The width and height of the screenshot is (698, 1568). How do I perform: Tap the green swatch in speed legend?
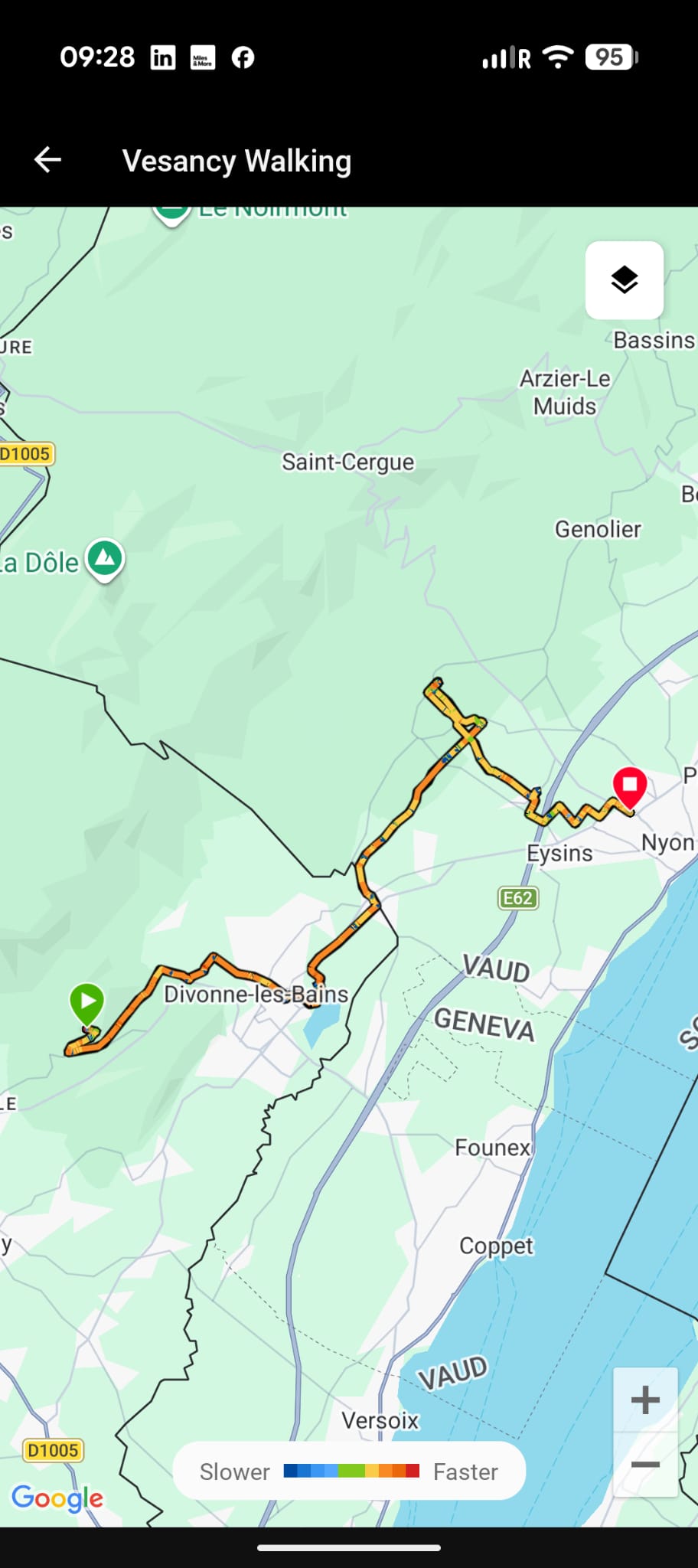[351, 1471]
